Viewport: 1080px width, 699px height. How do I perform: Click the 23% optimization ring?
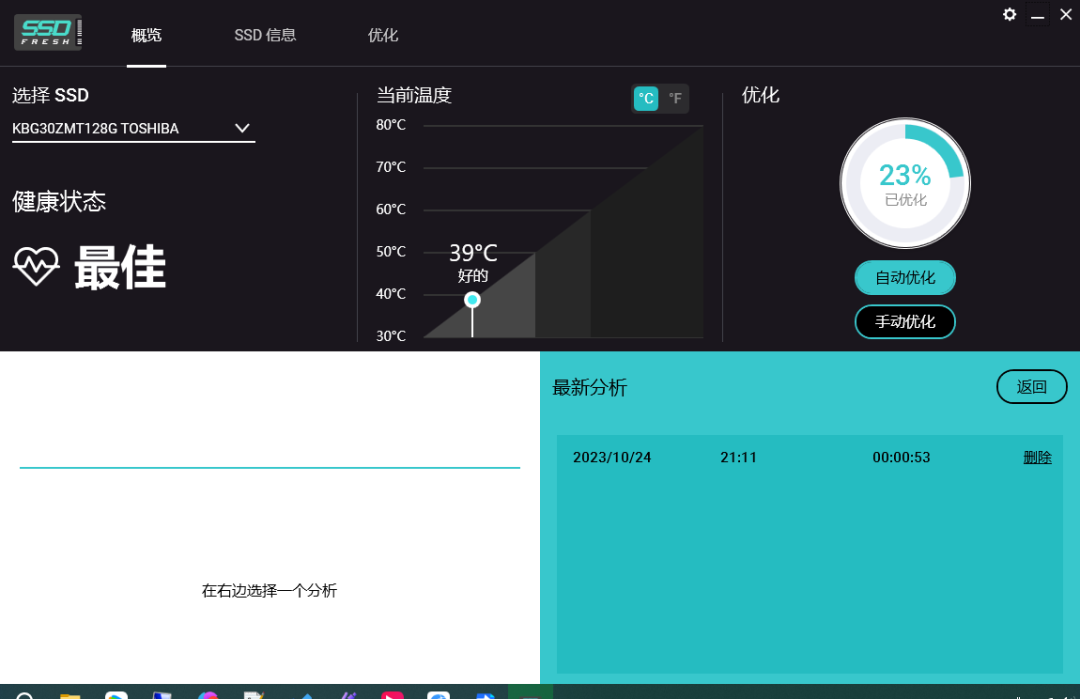[904, 183]
